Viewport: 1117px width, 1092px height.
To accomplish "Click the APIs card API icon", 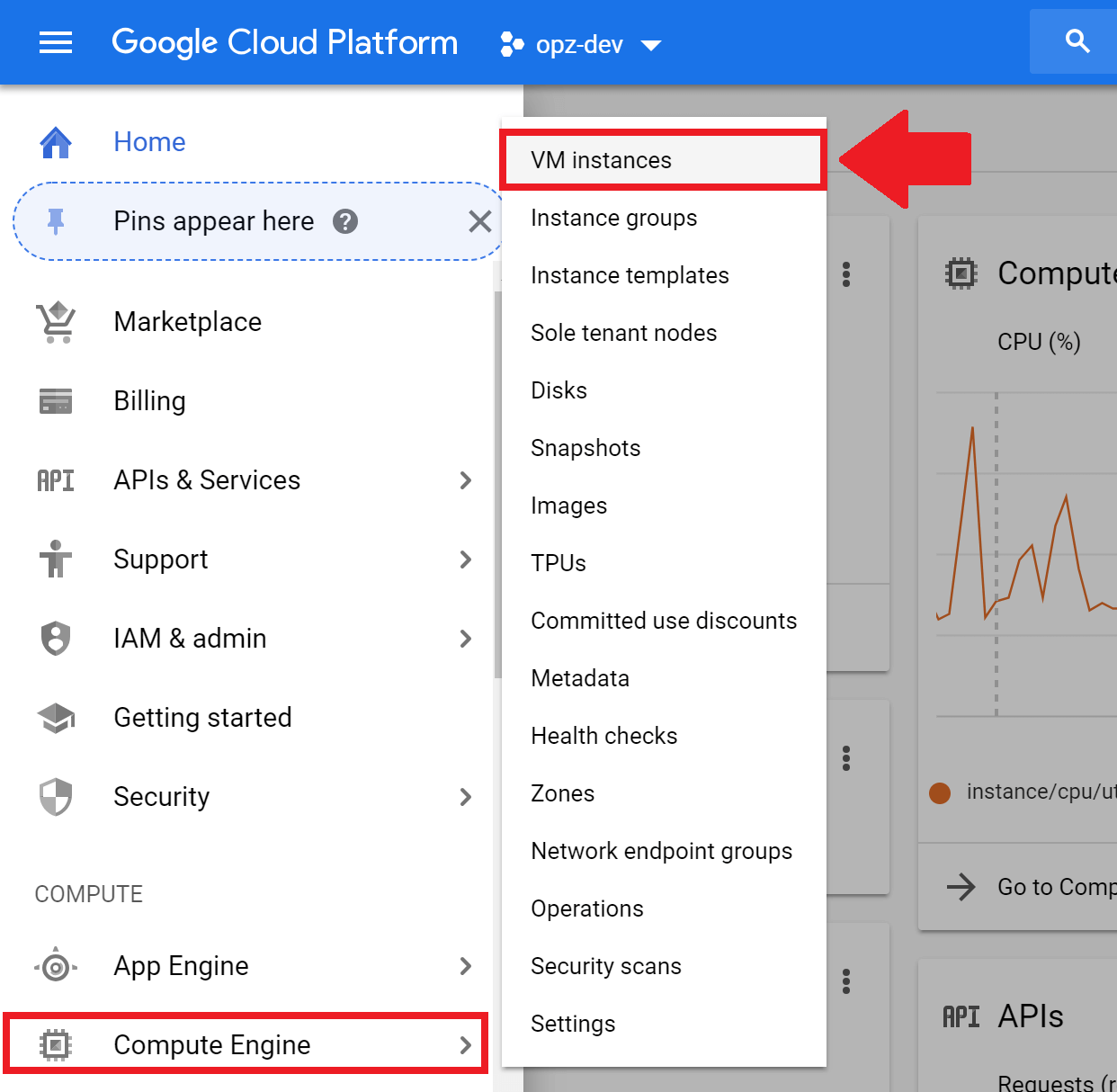I will [x=961, y=1017].
